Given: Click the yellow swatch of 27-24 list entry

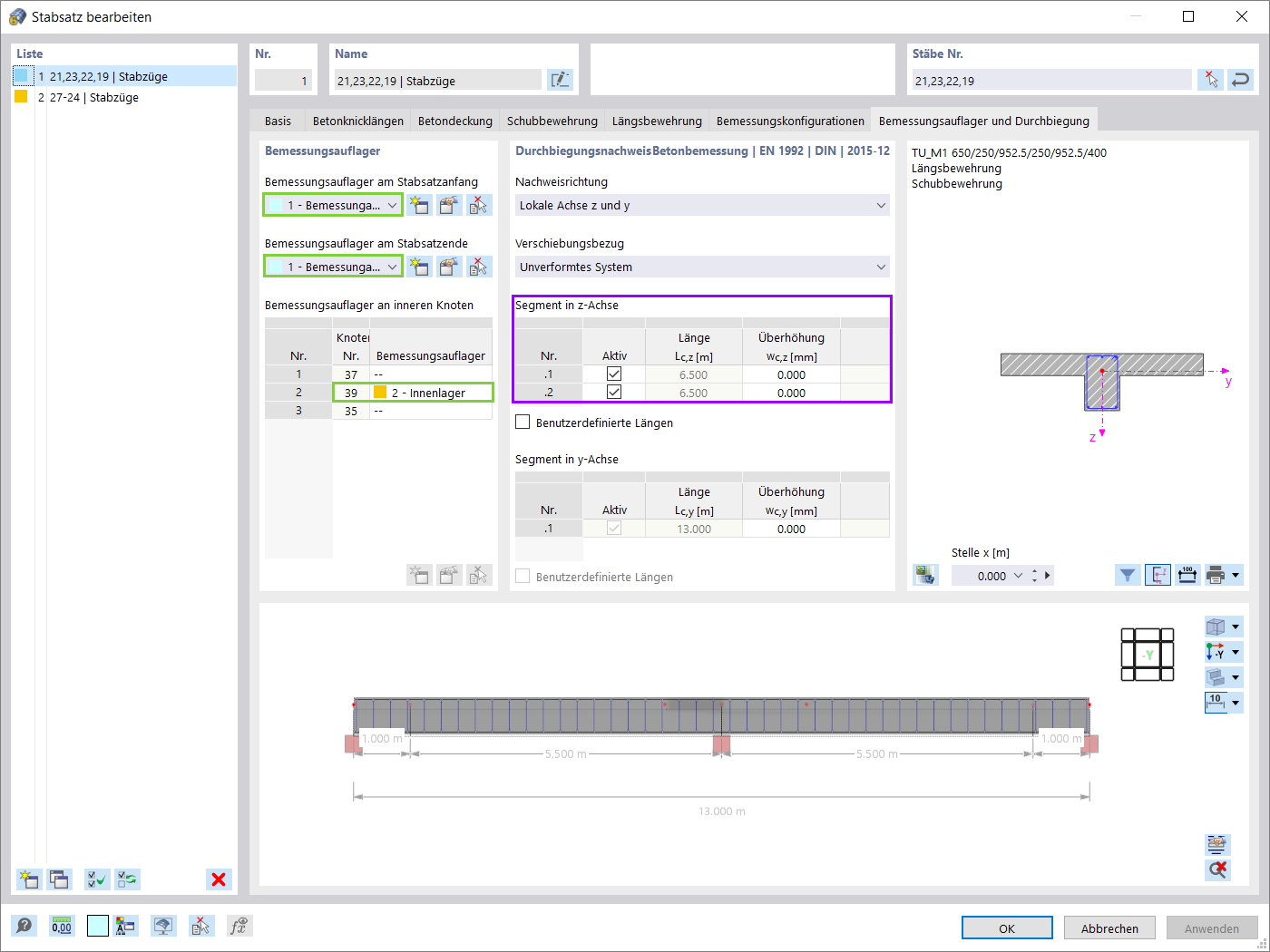Looking at the screenshot, I should pyautogui.click(x=21, y=96).
